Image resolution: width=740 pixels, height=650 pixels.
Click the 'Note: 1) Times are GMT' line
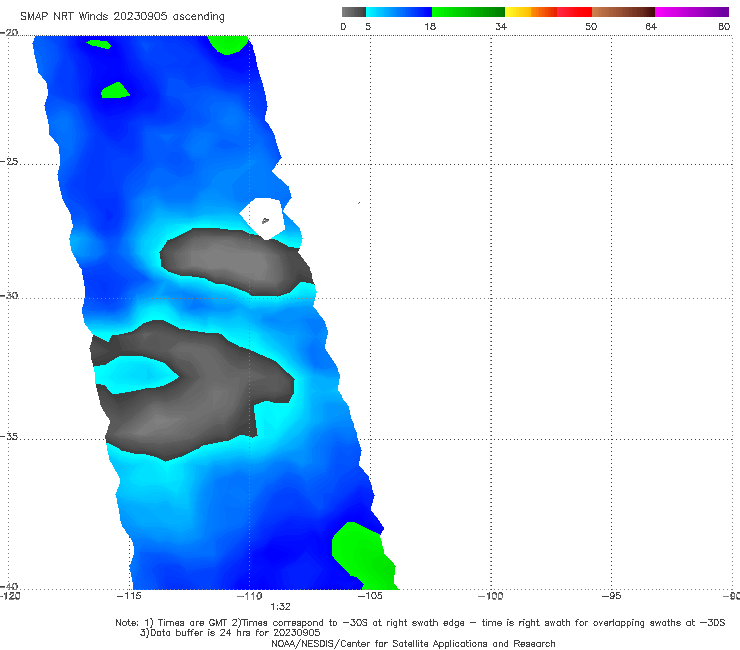[x=420, y=623]
